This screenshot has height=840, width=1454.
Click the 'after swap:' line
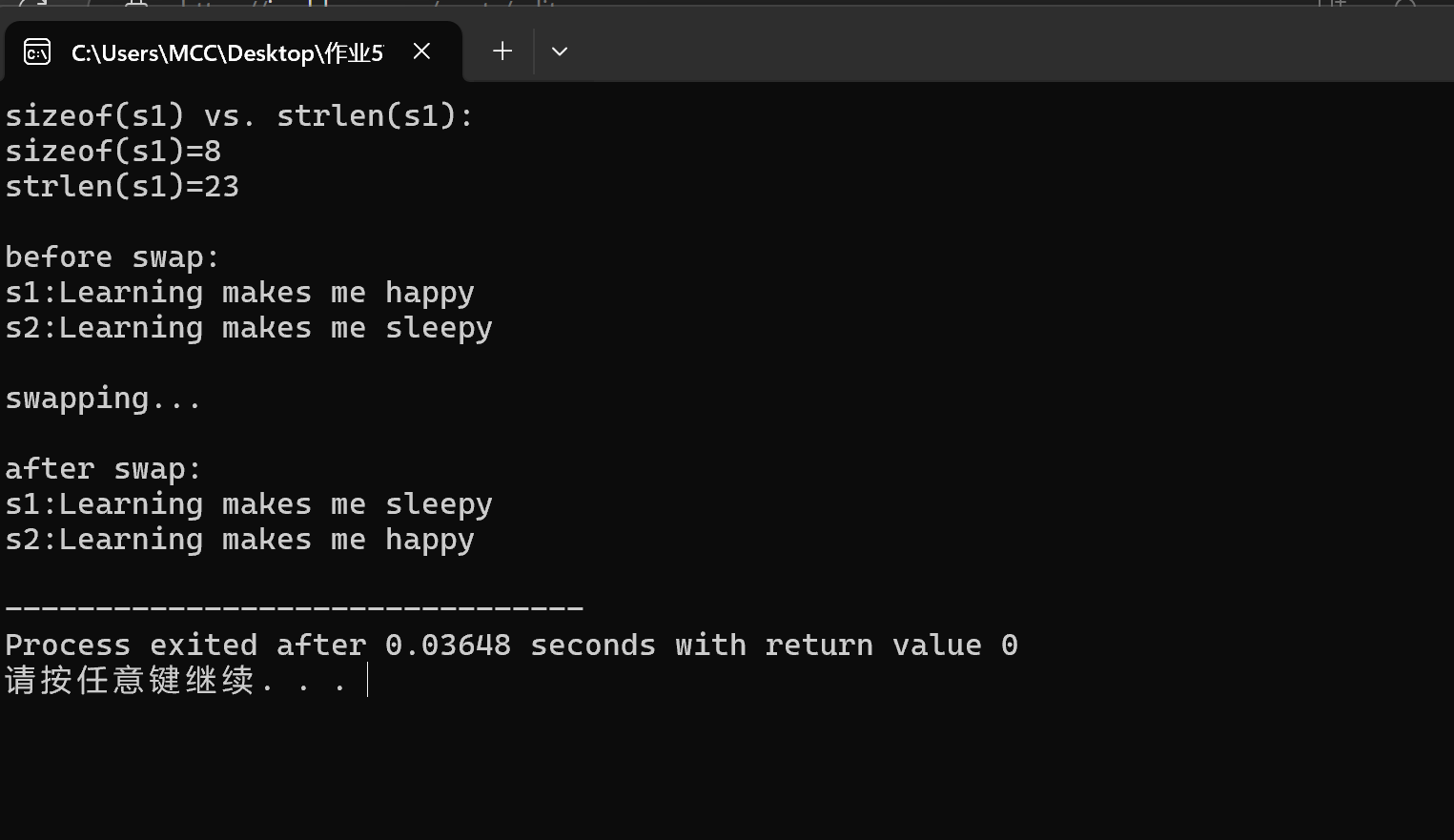pos(103,469)
